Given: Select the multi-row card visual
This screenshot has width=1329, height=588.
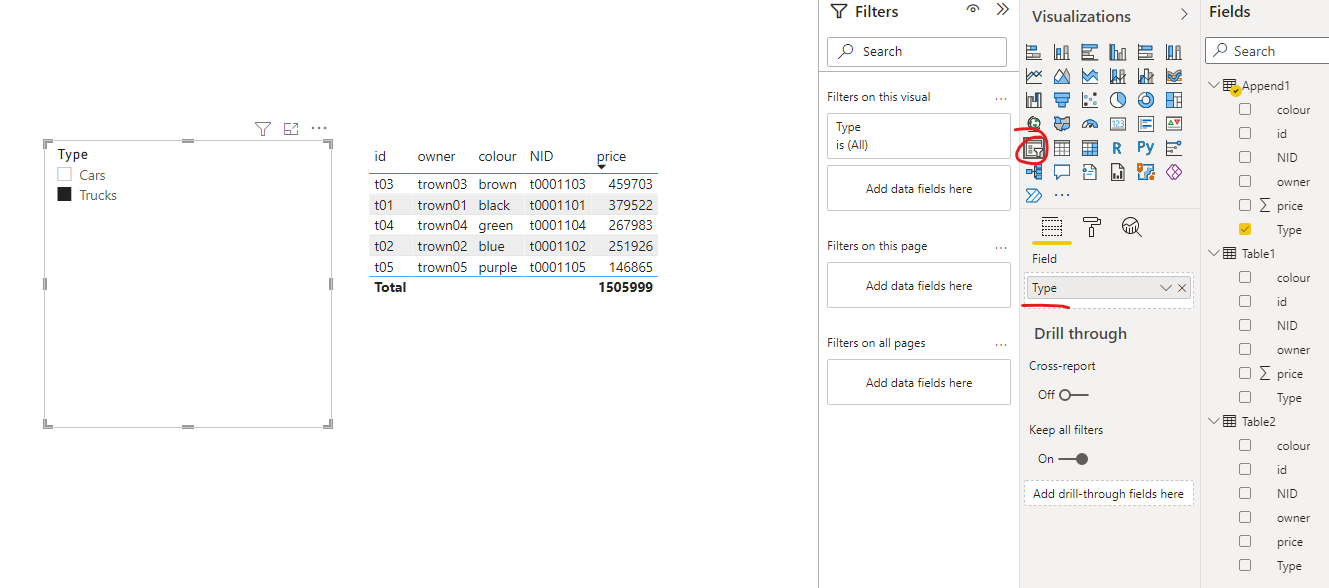Looking at the screenshot, I should point(1145,124).
